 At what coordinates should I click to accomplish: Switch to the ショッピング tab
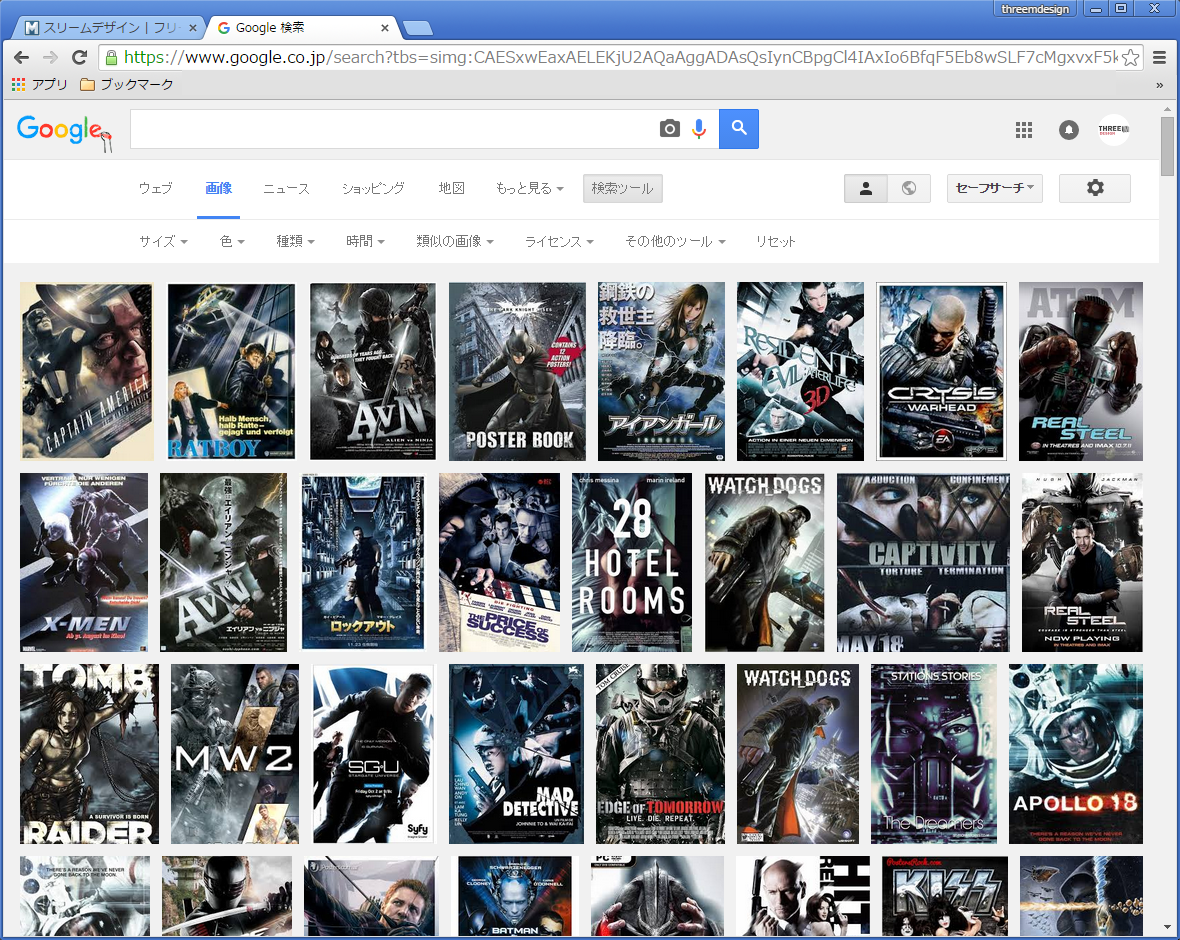tap(373, 188)
